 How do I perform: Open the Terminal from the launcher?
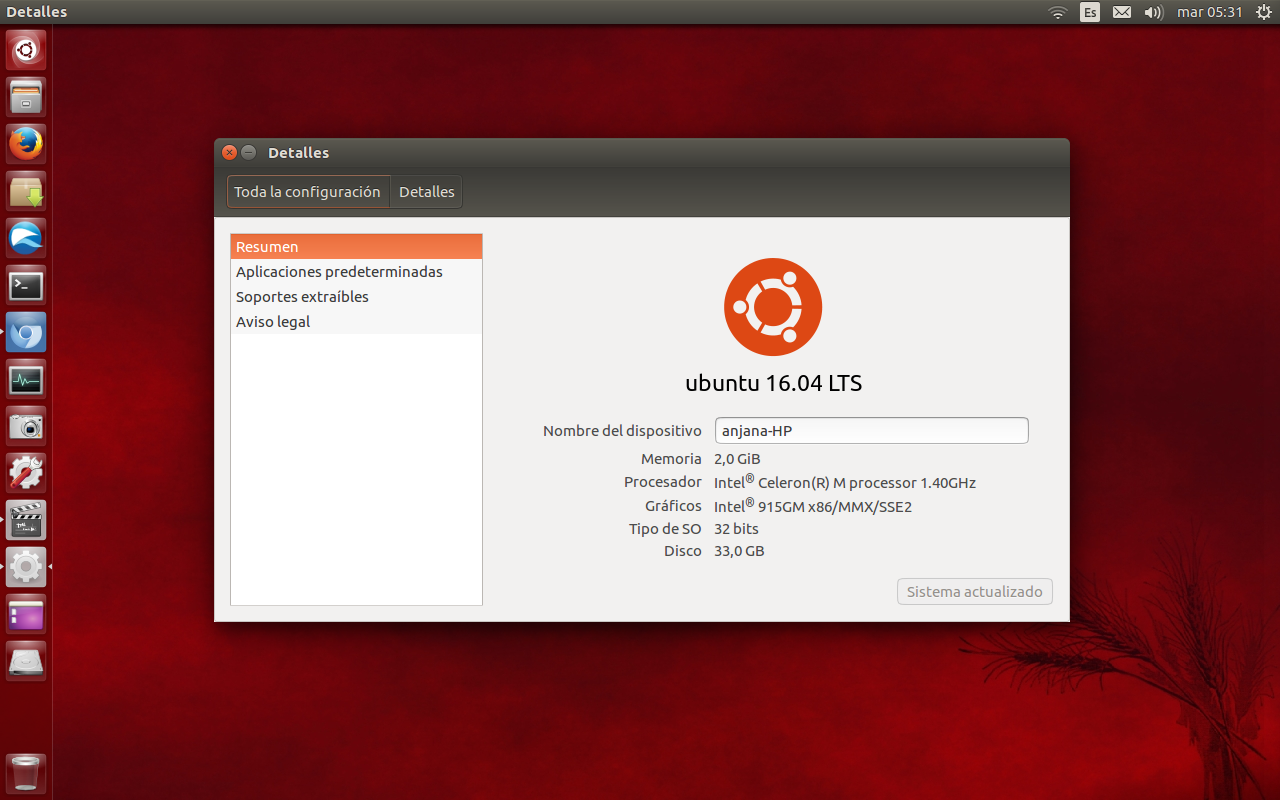(x=26, y=285)
